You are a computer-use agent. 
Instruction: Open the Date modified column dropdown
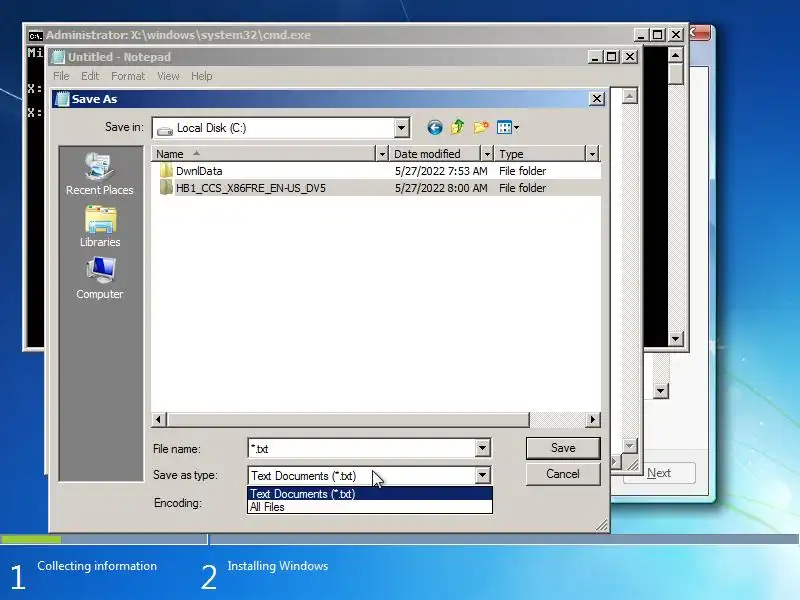click(487, 154)
